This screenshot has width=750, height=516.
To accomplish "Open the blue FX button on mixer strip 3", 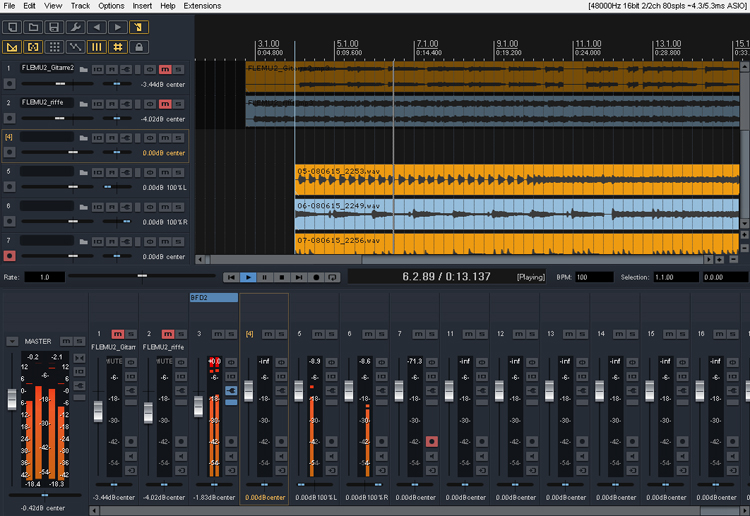I will (231, 391).
